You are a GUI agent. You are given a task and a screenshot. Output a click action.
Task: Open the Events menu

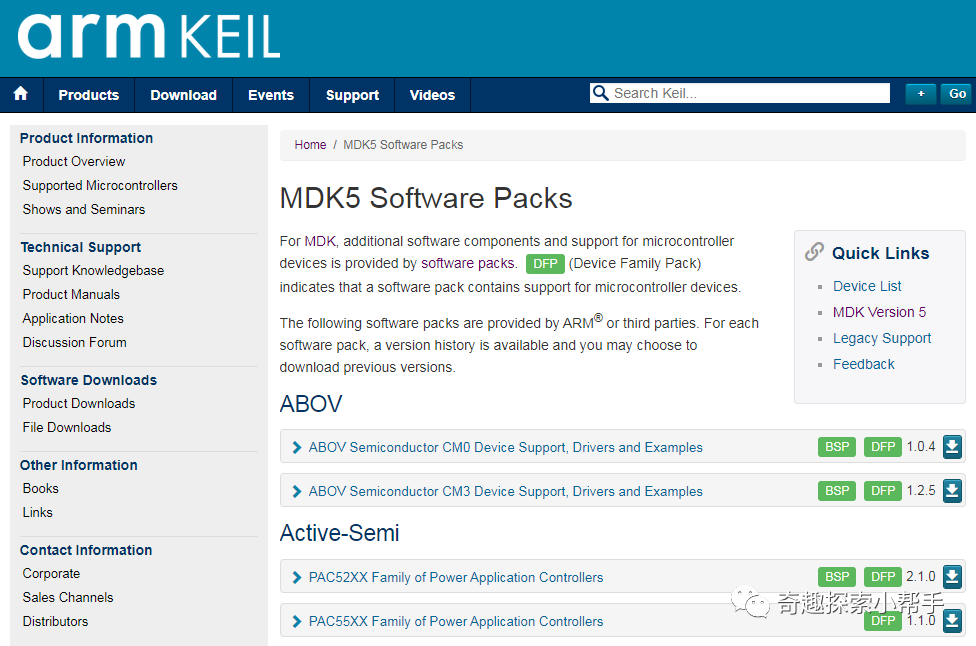[271, 95]
